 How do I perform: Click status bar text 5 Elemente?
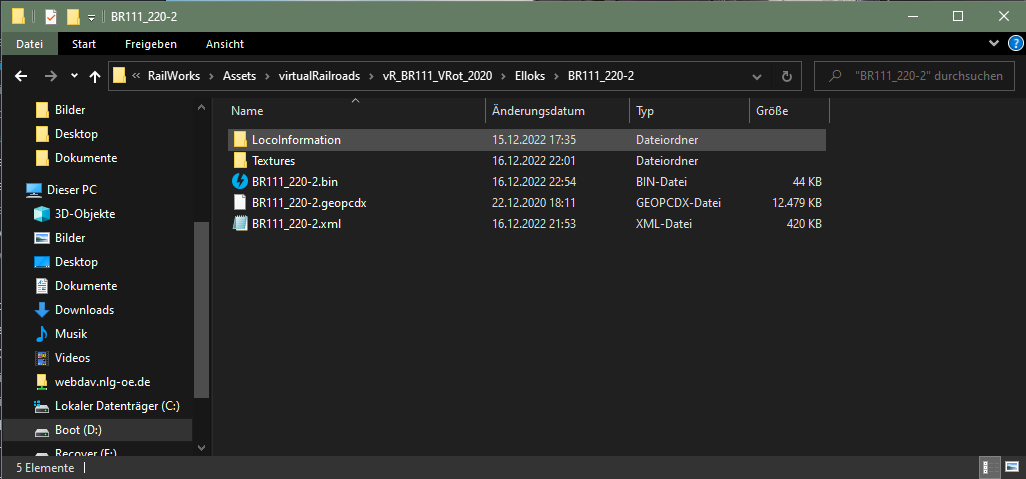click(44, 468)
